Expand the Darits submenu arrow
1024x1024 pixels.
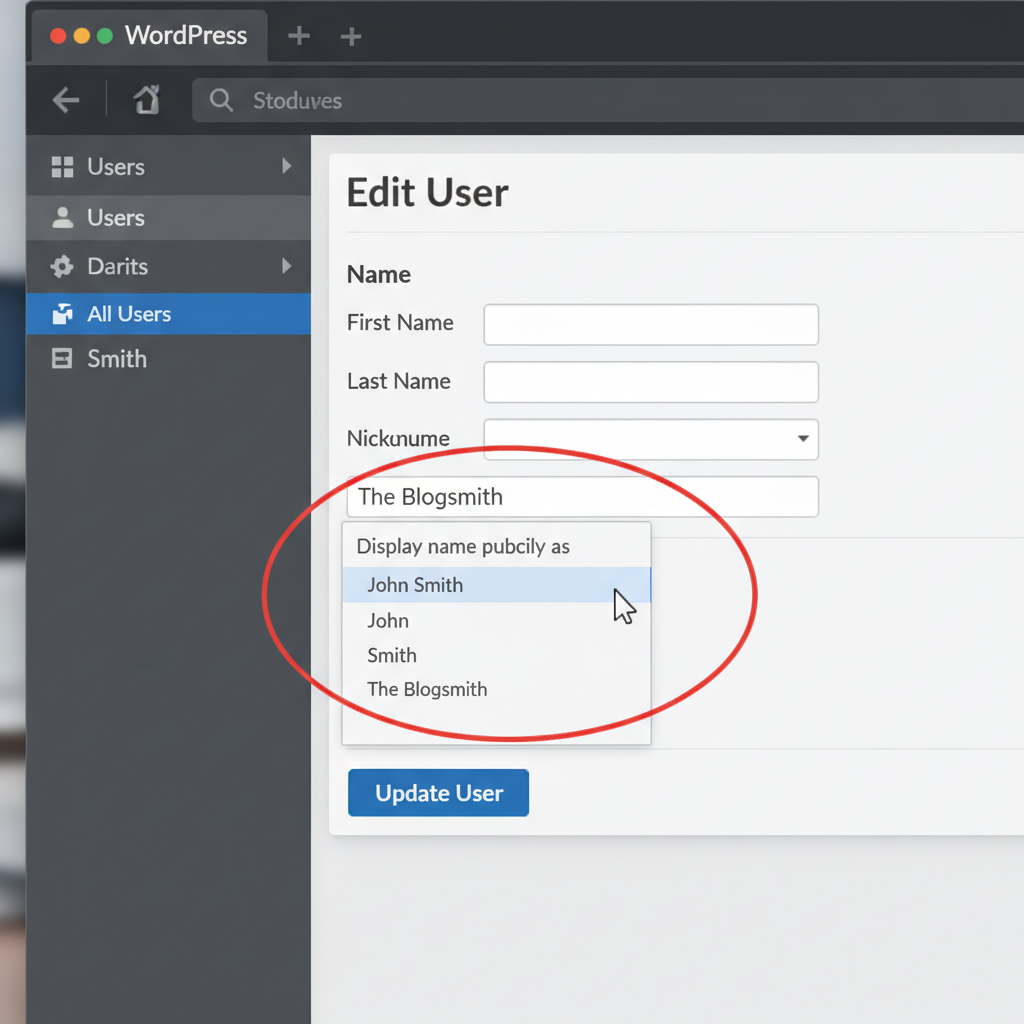(x=287, y=266)
